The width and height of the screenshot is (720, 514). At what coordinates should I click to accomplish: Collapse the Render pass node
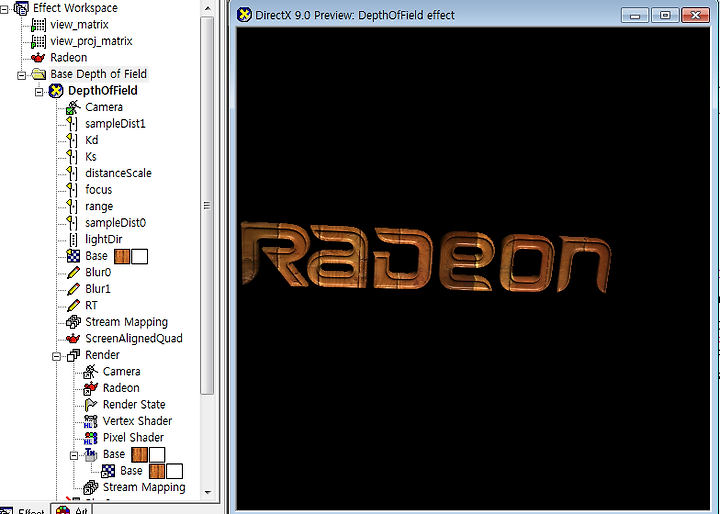click(56, 356)
